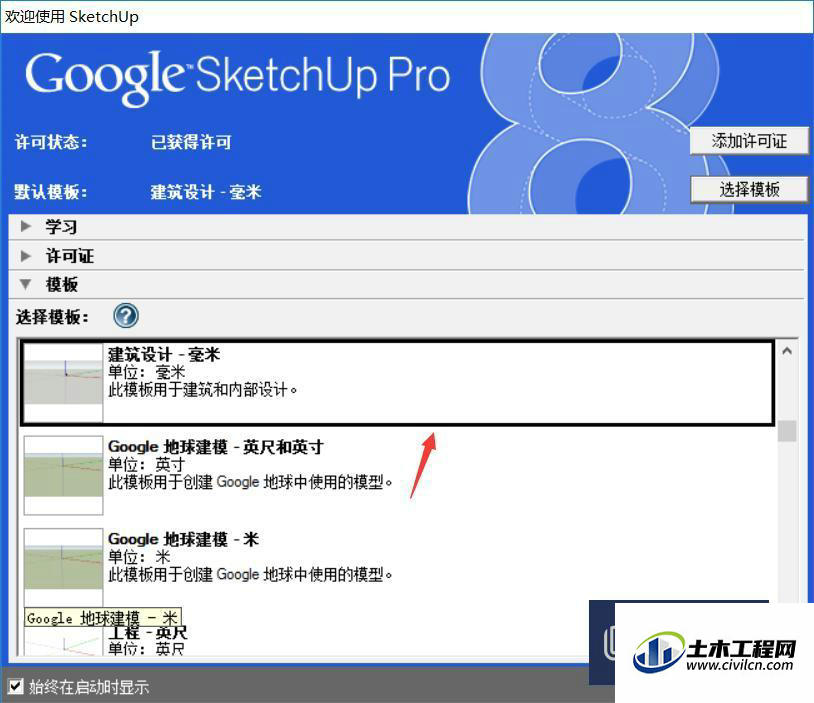Click template list scroll up arrow

(x=787, y=351)
